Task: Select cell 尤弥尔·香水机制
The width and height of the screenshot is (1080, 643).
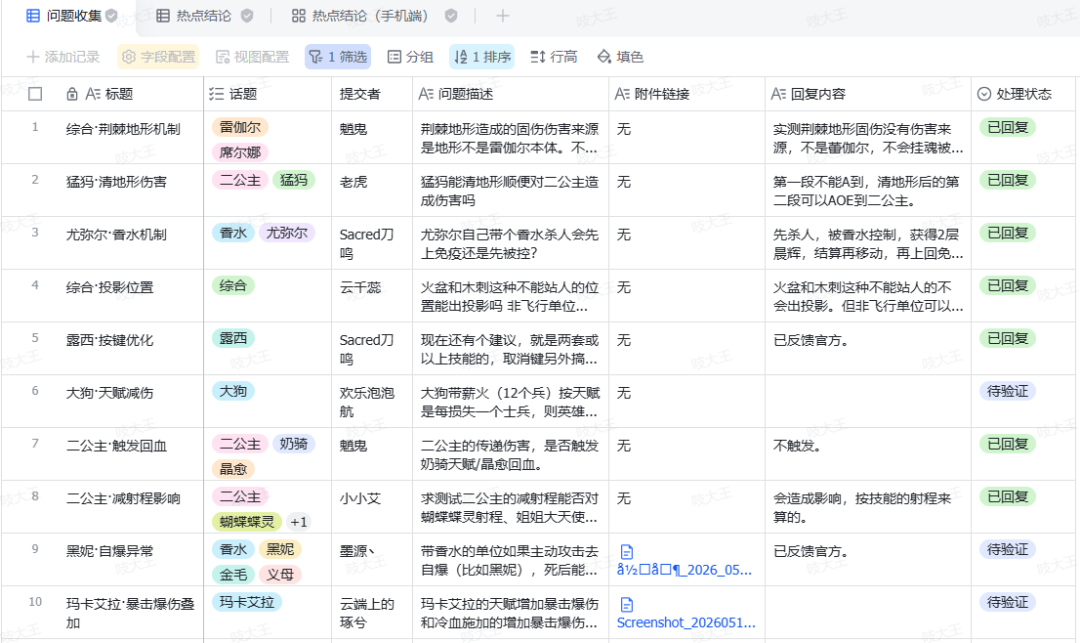Action: tap(131, 242)
